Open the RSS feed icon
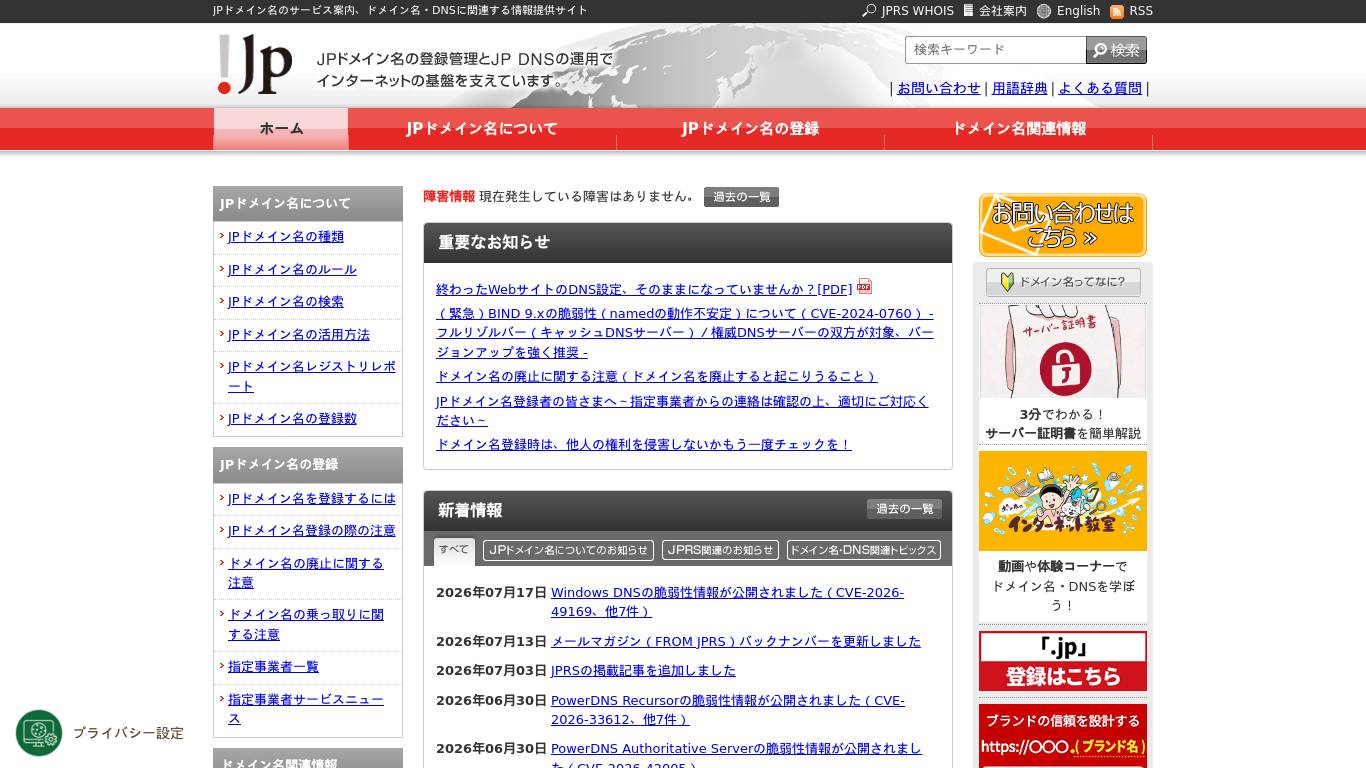 coord(1117,11)
